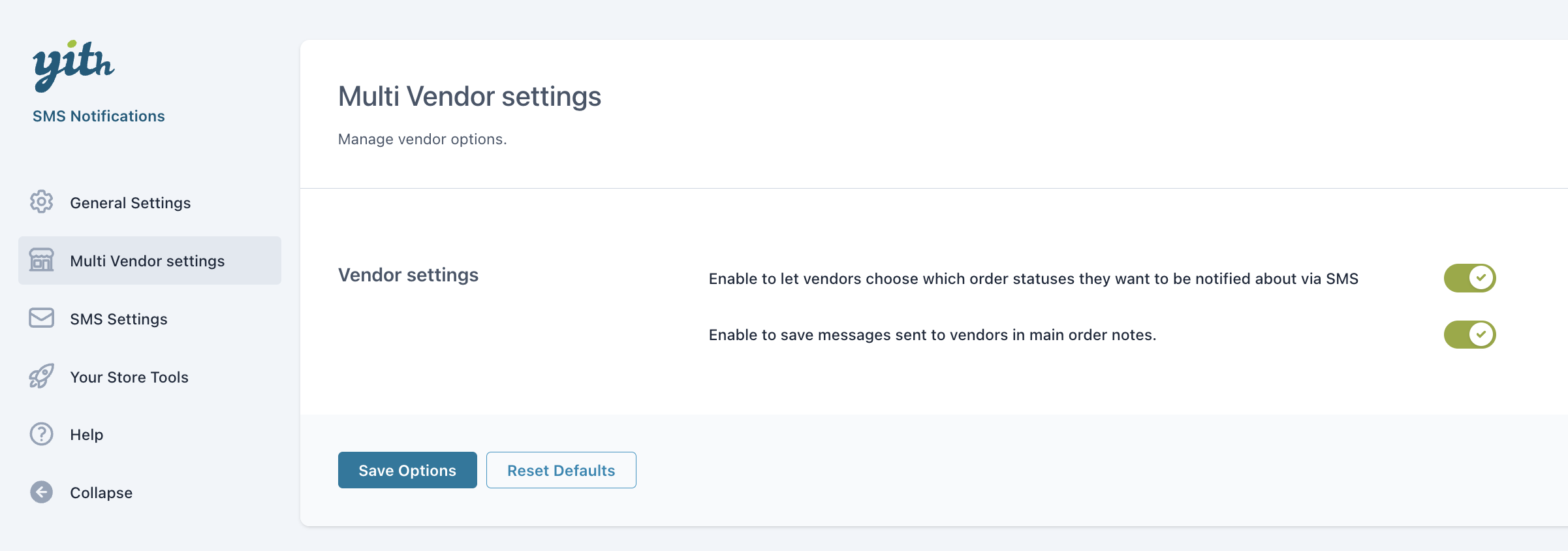Toggle off saving messages in order notes
Image resolution: width=1568 pixels, height=551 pixels.
coord(1469,335)
